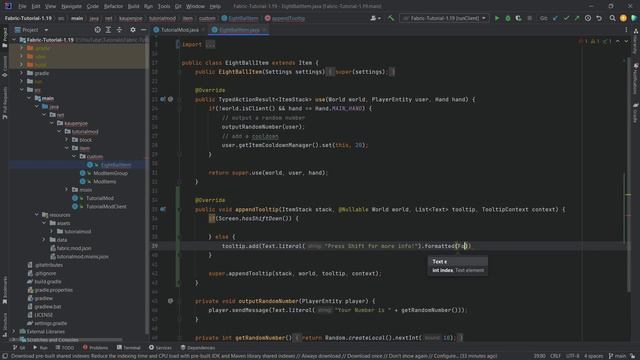Run the Fabric-Tutorial runClient configuration
The image size is (640, 360).
[497, 18]
